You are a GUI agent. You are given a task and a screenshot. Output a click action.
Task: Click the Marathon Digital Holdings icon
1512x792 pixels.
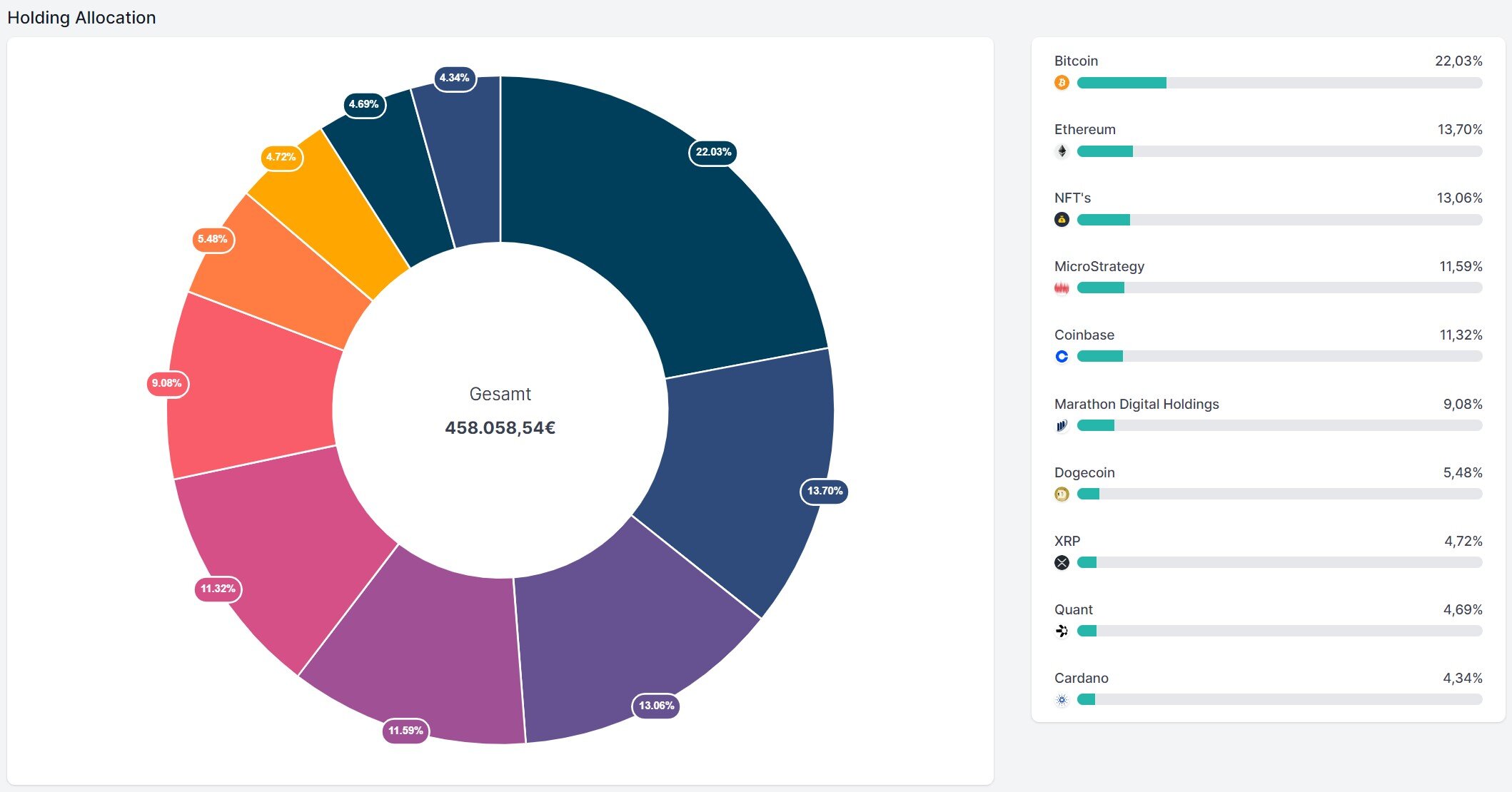coord(1062,425)
